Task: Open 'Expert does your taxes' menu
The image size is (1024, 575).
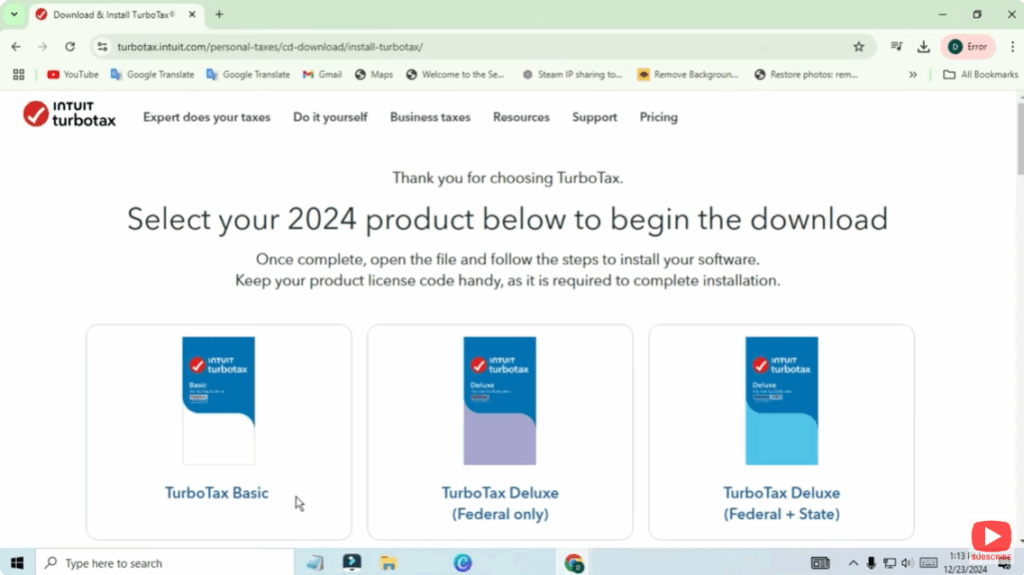Action: tap(206, 117)
